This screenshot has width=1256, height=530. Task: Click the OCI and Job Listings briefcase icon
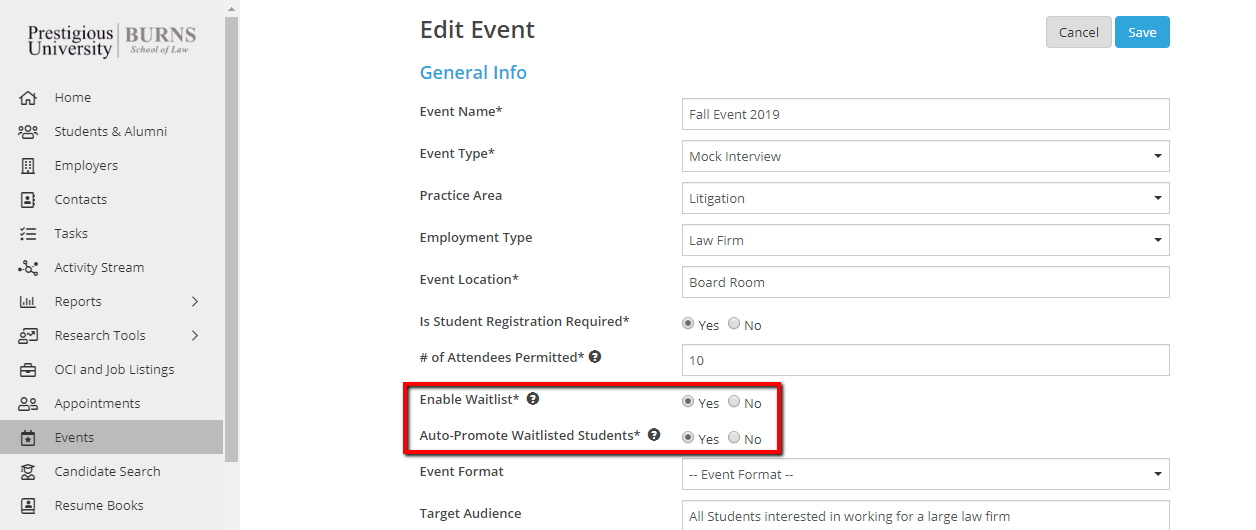[28, 370]
